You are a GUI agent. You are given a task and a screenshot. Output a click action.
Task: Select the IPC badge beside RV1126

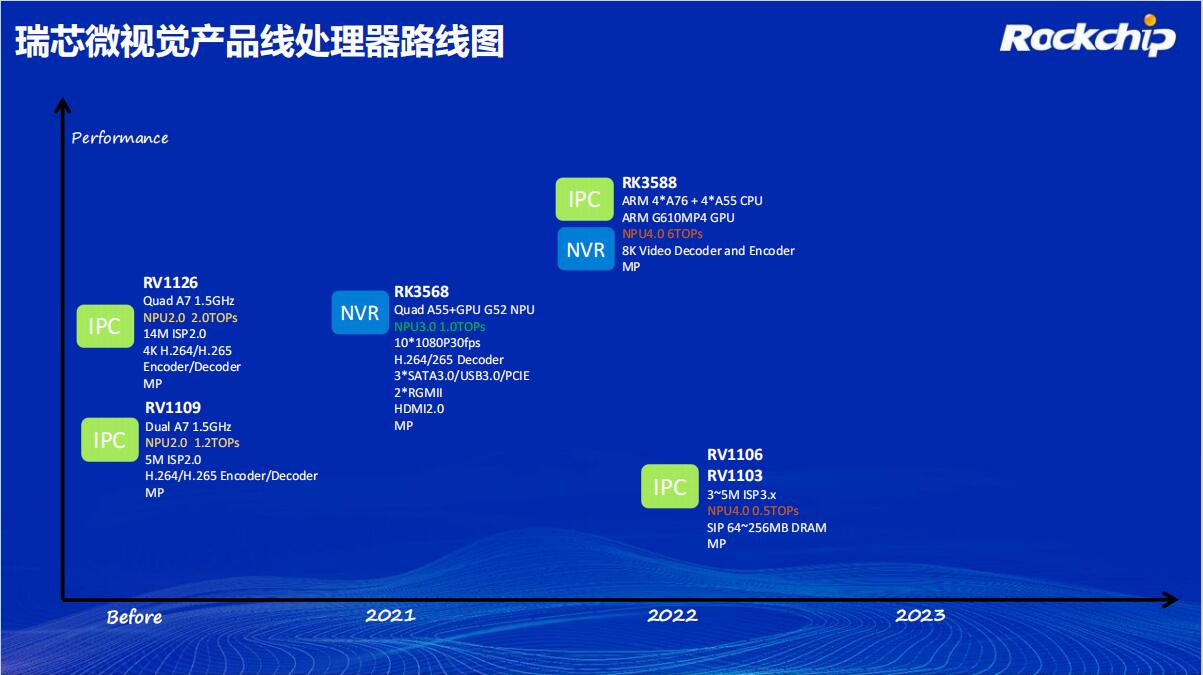click(x=105, y=326)
